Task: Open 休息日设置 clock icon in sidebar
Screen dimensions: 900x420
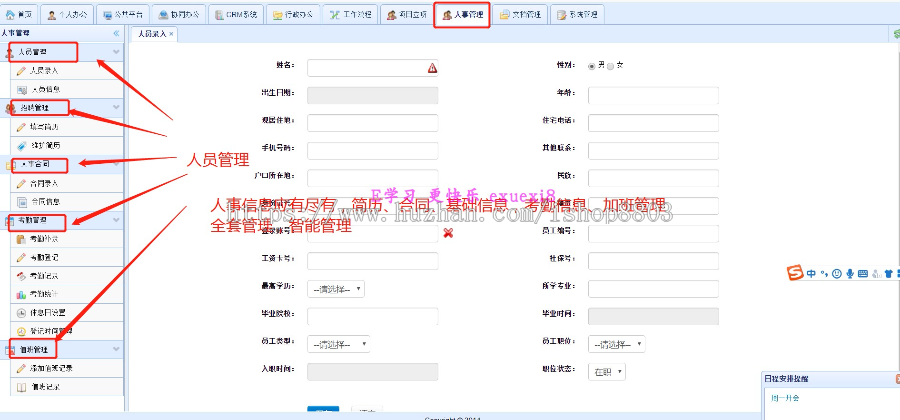Action: click(21, 312)
